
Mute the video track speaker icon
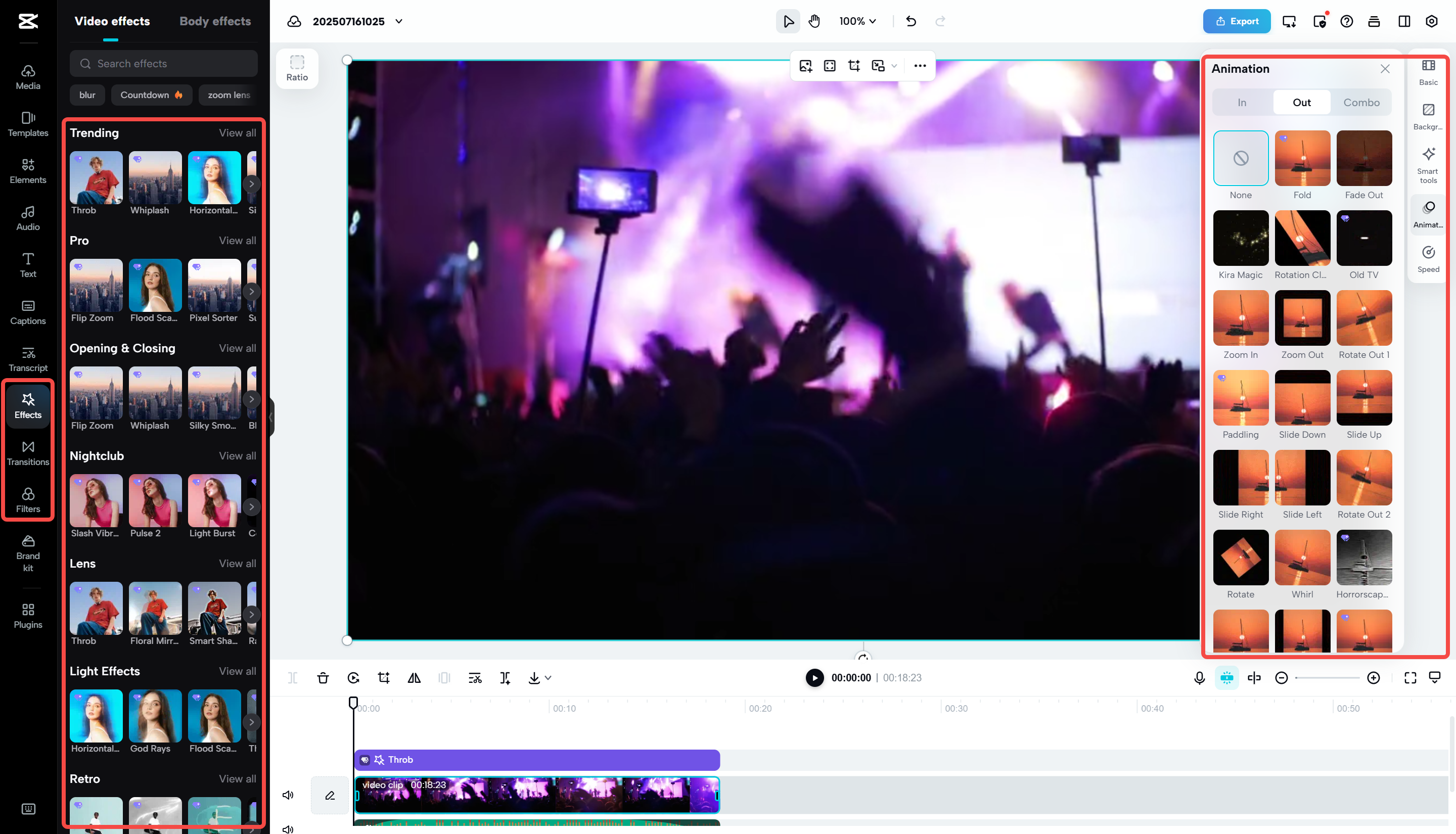pyautogui.click(x=288, y=795)
